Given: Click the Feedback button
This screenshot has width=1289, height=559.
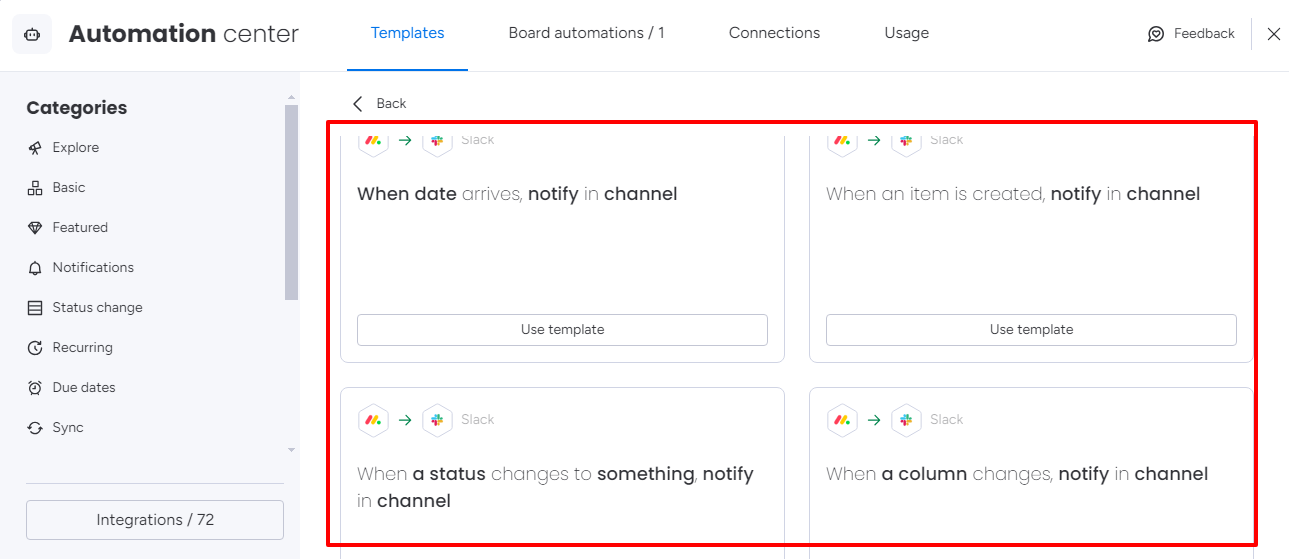Looking at the screenshot, I should point(1191,34).
